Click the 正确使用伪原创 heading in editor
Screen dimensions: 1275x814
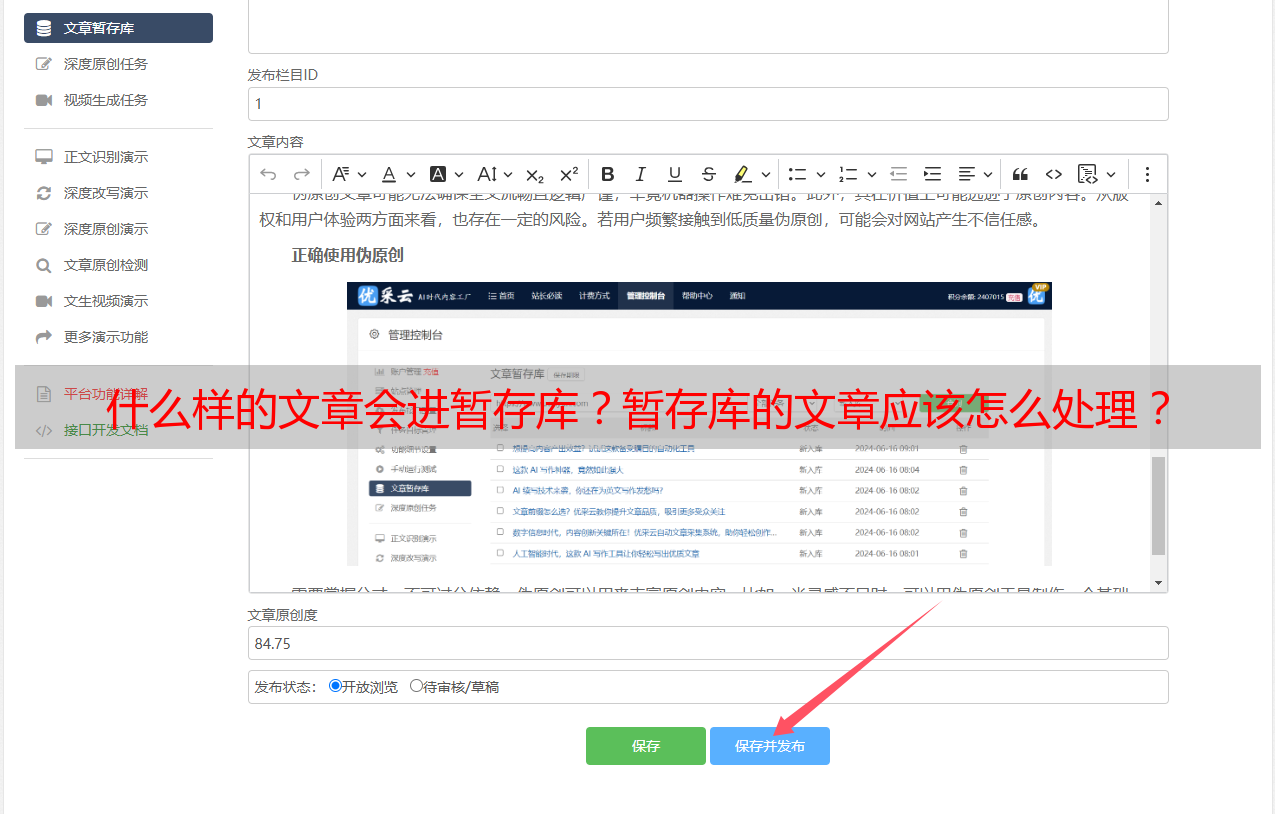(x=347, y=255)
